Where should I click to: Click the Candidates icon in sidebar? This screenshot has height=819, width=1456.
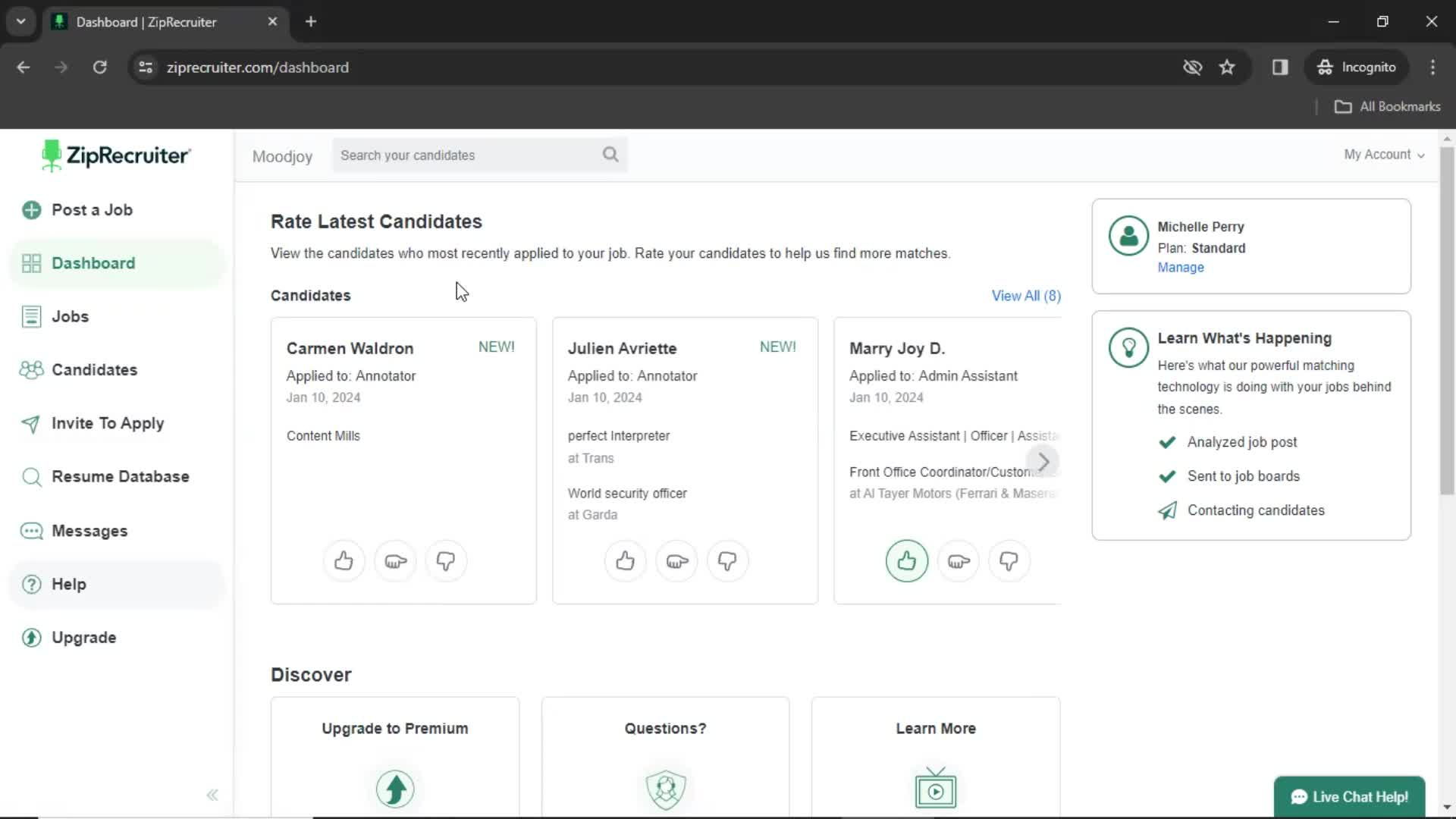(x=30, y=369)
